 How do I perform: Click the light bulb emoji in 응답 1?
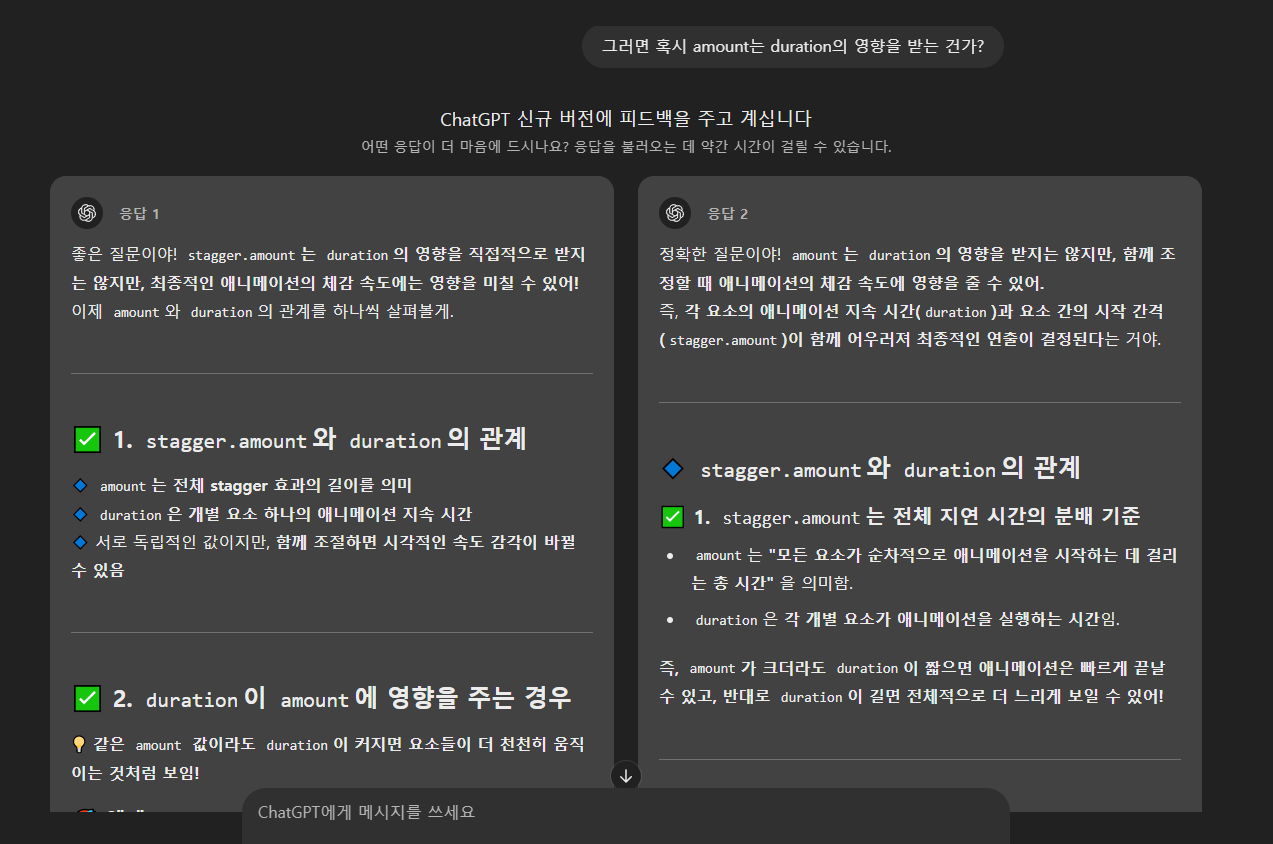coord(79,744)
